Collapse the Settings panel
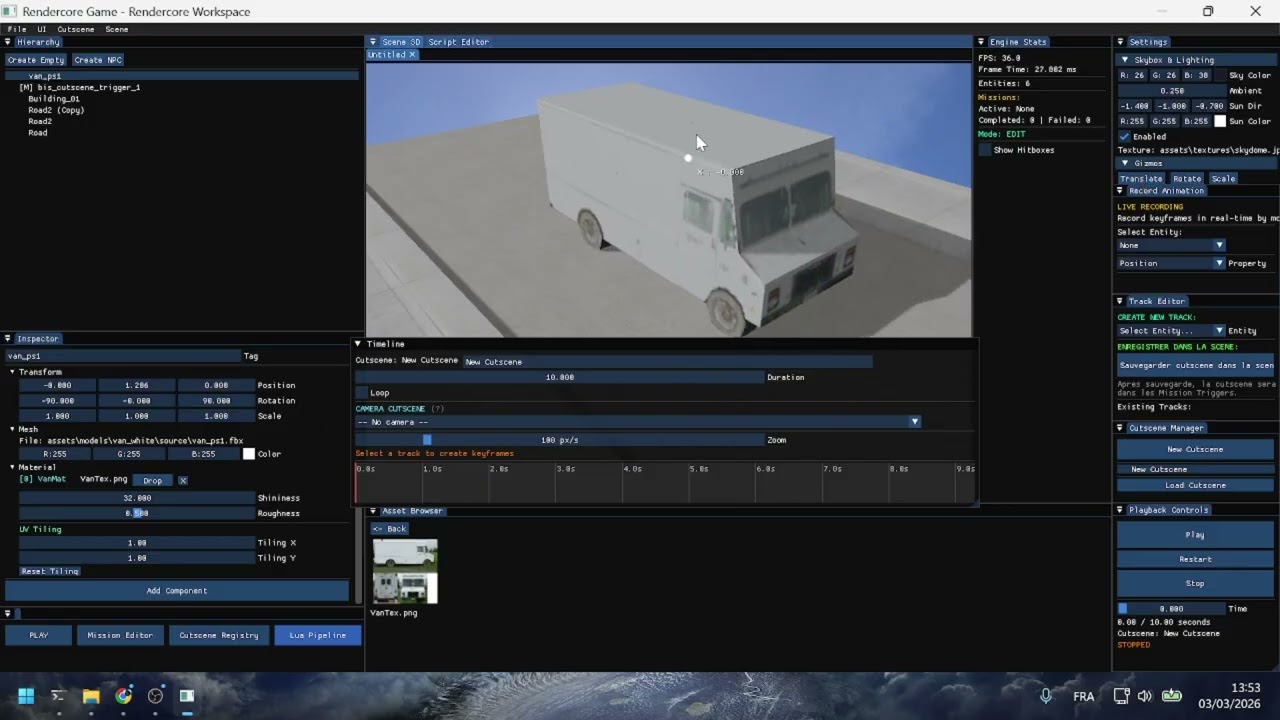 1121,42
